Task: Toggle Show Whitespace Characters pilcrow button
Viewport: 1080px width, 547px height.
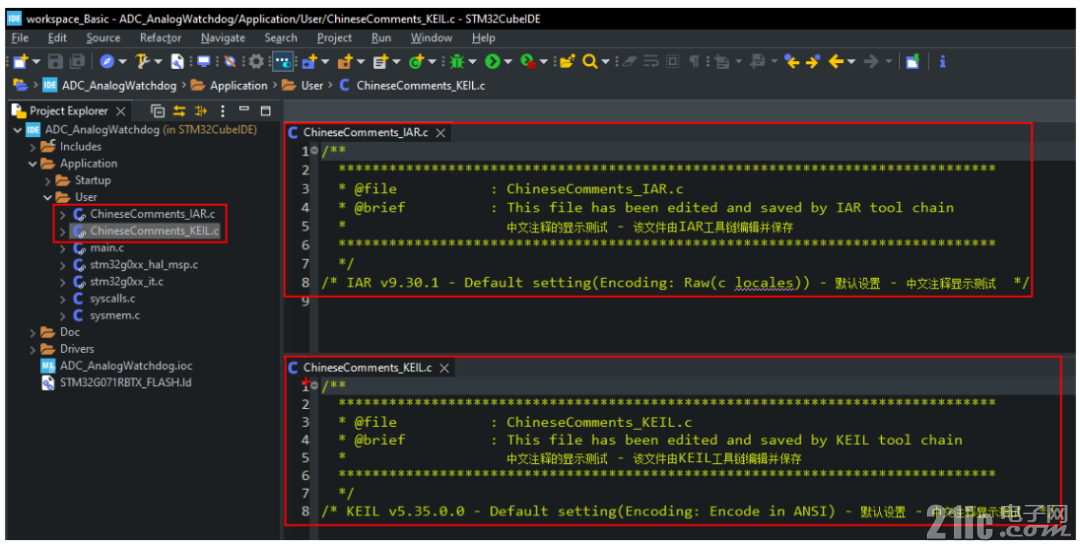Action: point(694,61)
